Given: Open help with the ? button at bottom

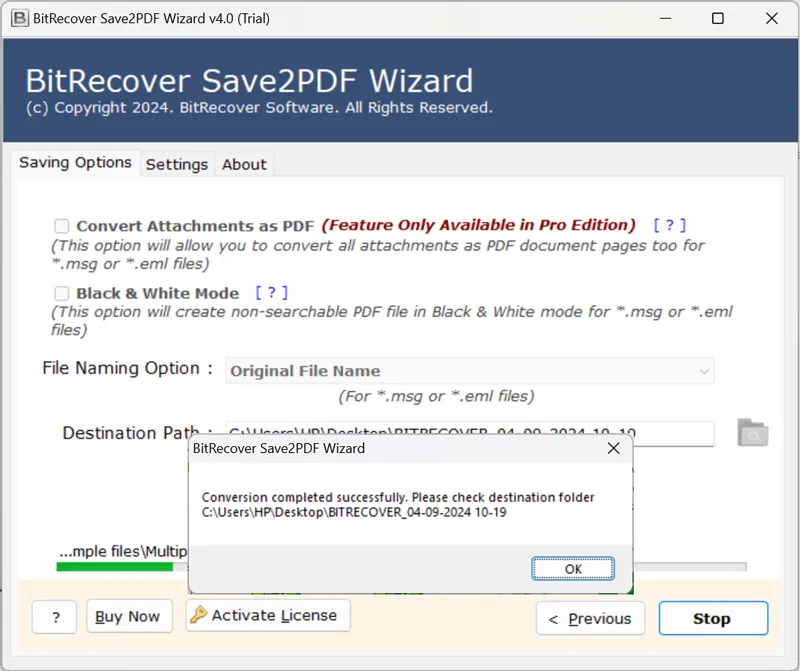Looking at the screenshot, I should pyautogui.click(x=55, y=617).
